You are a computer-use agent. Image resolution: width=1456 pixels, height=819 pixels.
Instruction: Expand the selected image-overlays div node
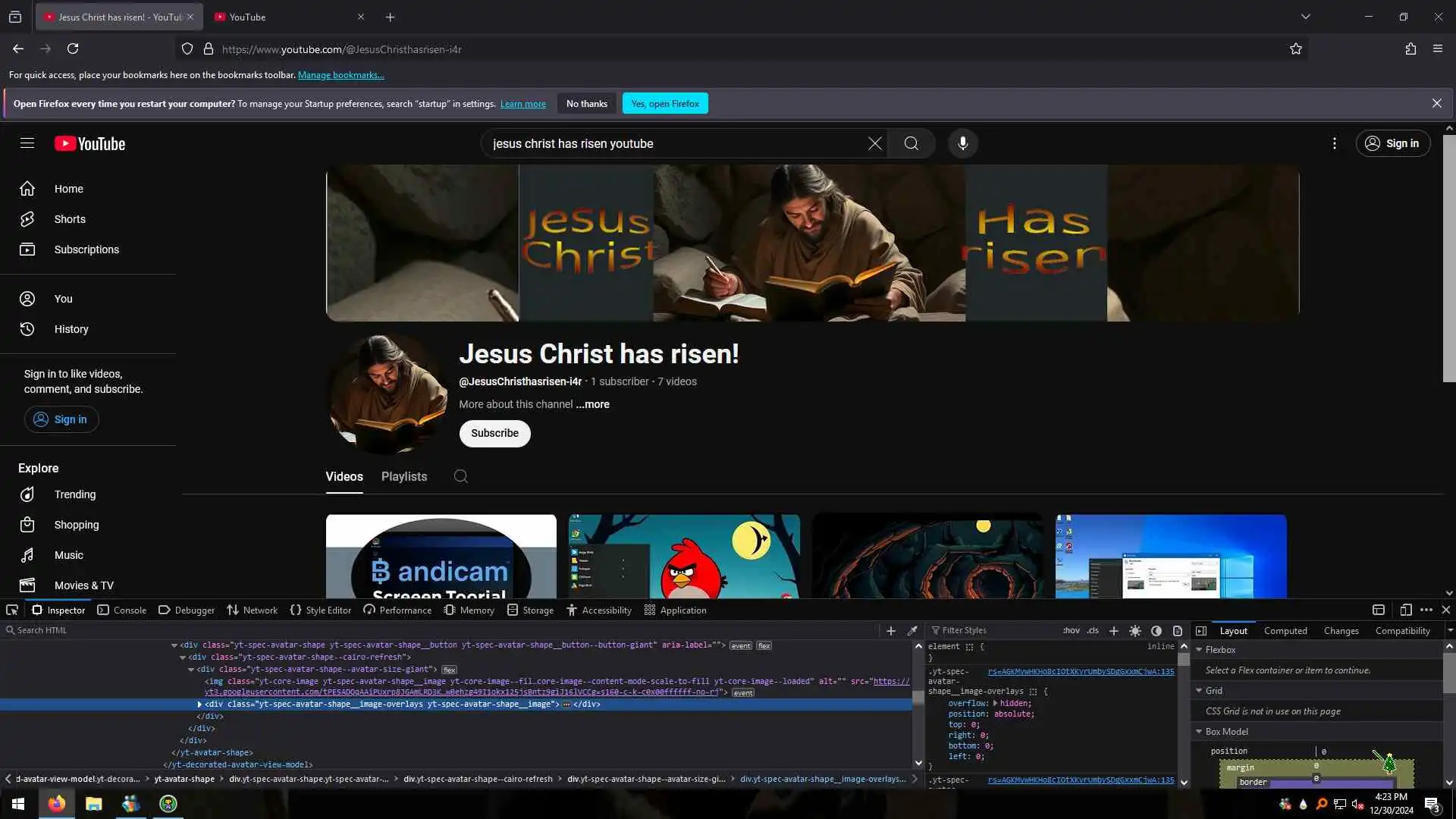pos(199,704)
